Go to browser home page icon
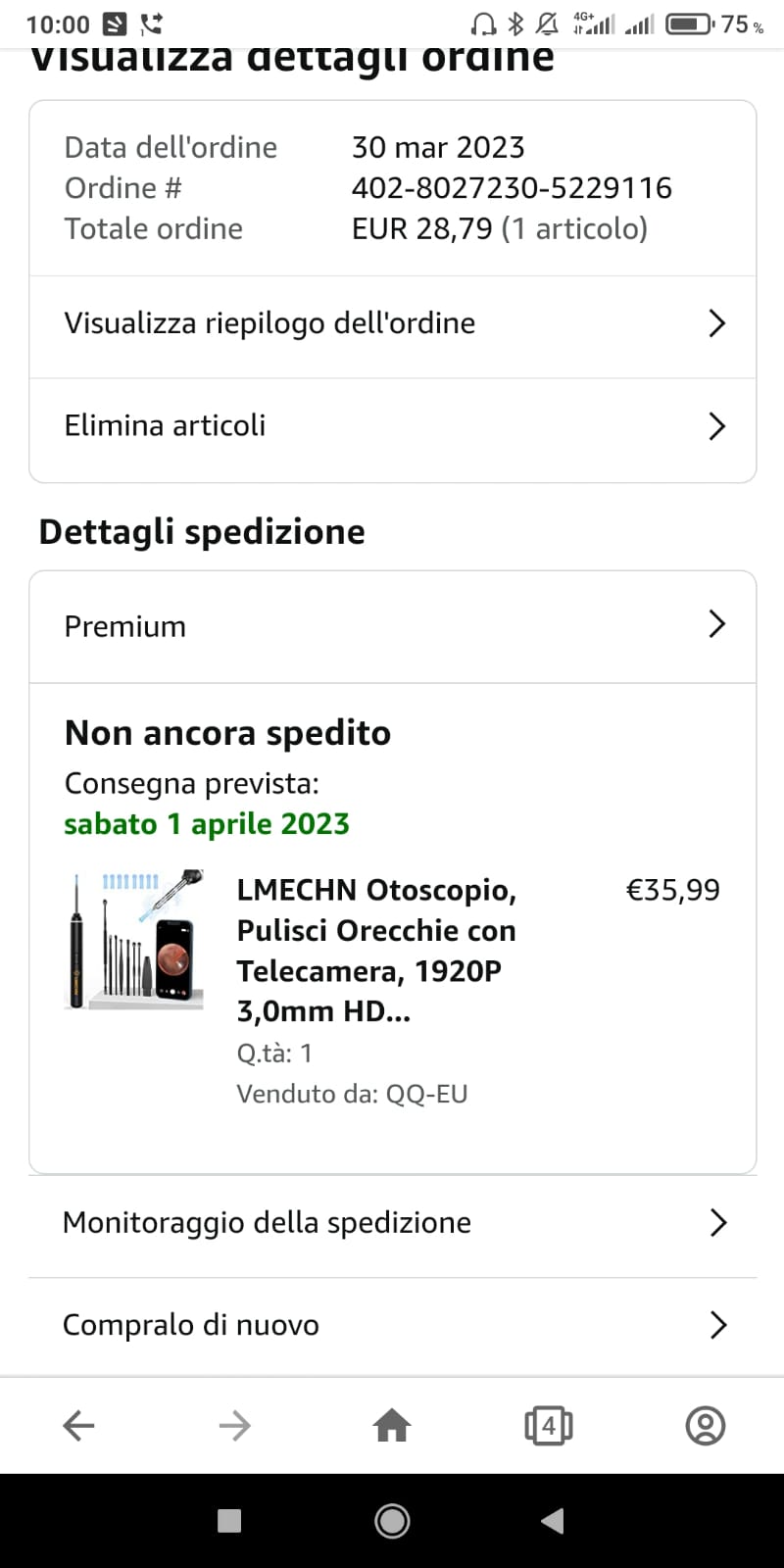 coord(392,1425)
